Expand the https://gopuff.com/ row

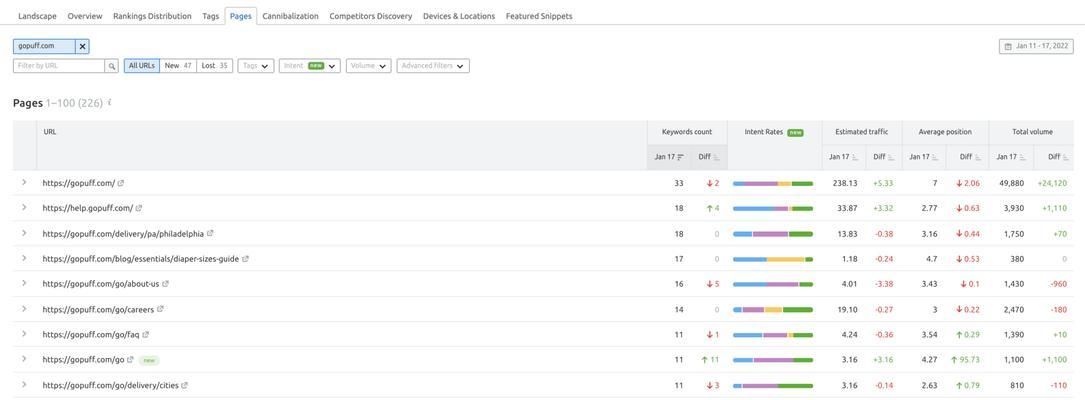tap(24, 183)
